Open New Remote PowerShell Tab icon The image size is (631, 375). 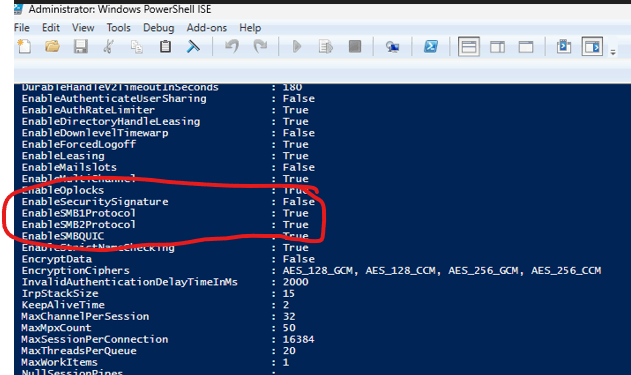coord(392,47)
